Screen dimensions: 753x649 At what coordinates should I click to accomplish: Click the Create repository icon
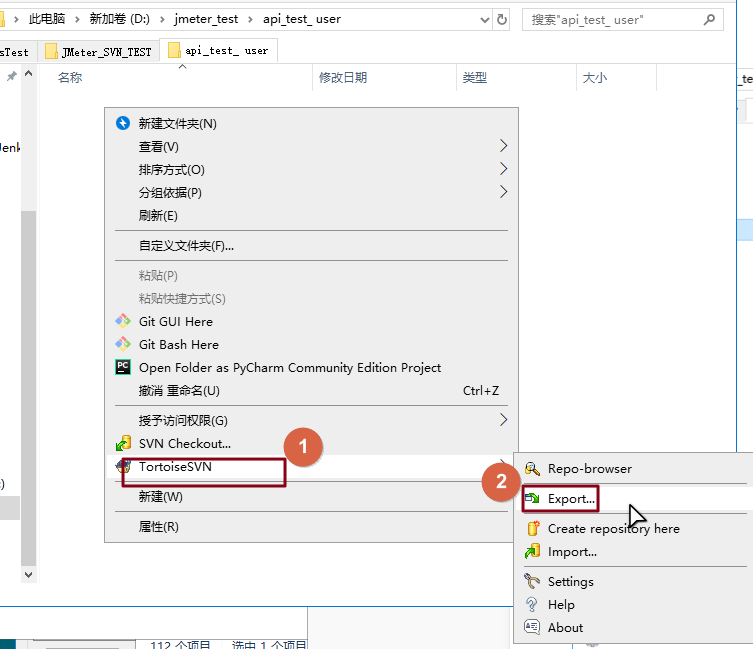(533, 528)
